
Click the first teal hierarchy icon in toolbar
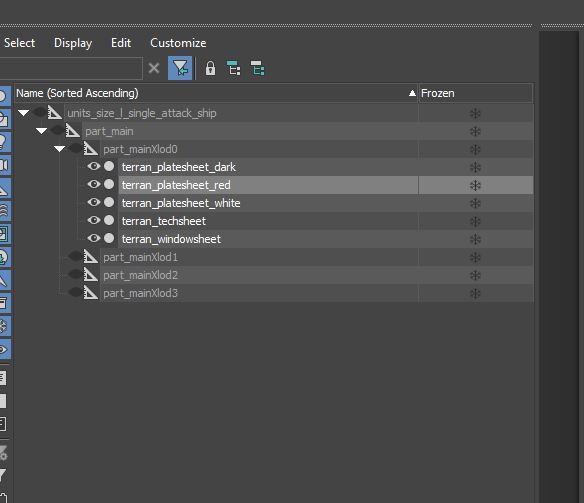[234, 68]
